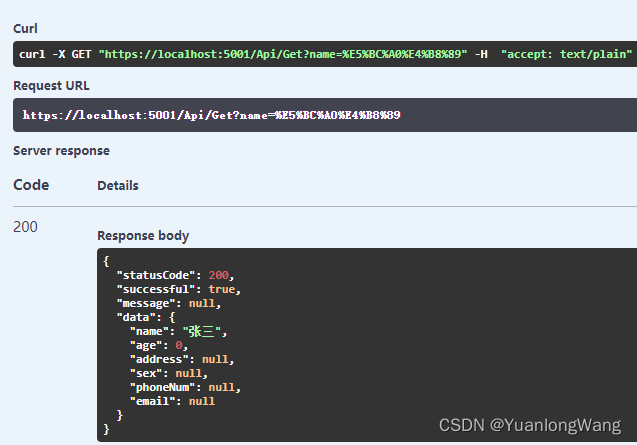
Task: Click the "successful": true line
Action: pos(179,289)
